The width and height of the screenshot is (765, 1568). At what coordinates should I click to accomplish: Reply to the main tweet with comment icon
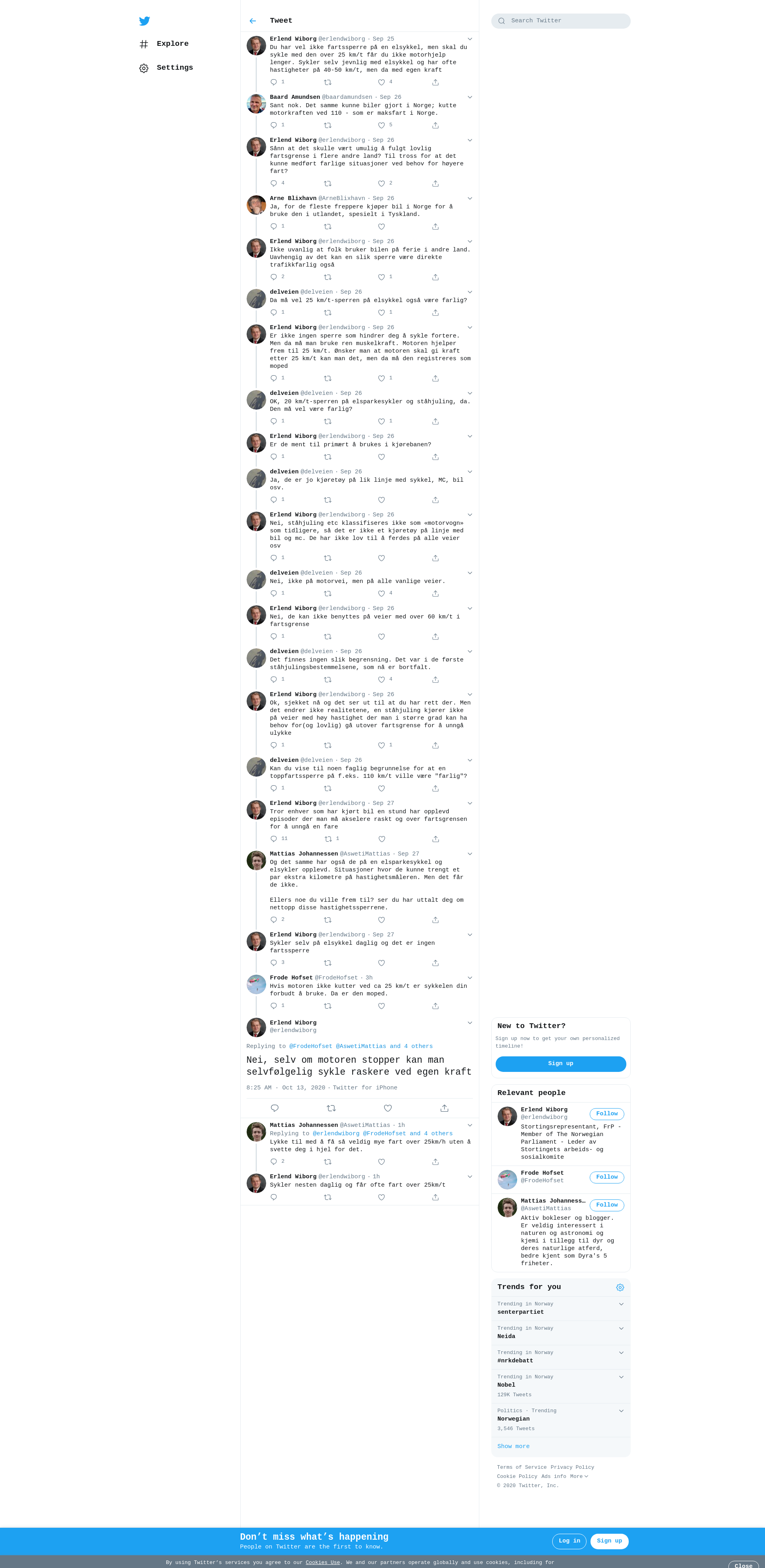(275, 1108)
